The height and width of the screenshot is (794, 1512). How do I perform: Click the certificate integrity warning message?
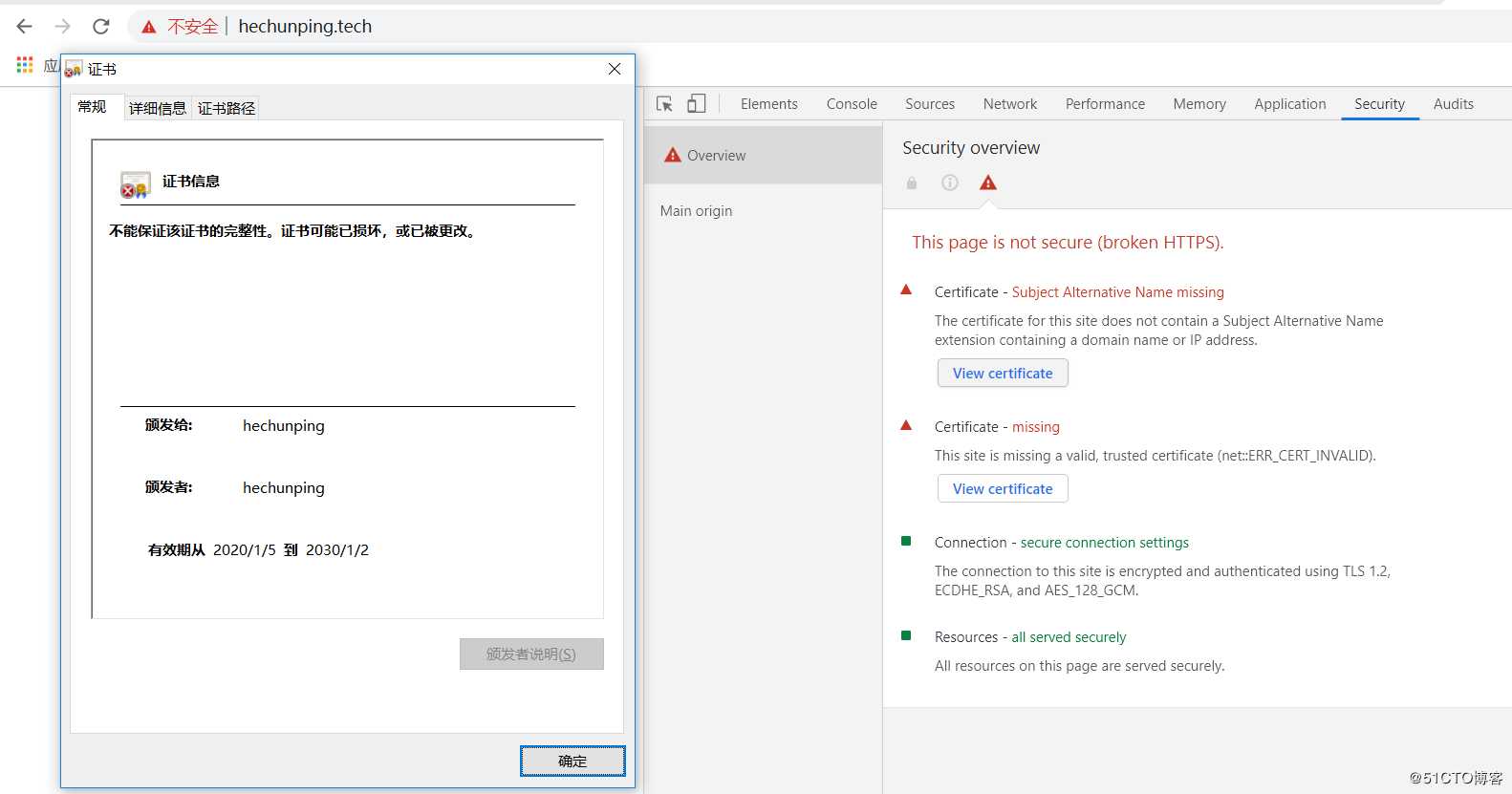click(292, 230)
